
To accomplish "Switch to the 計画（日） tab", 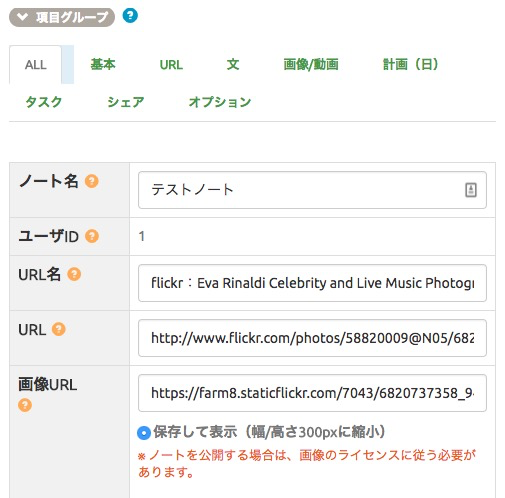I will pyautogui.click(x=410, y=64).
